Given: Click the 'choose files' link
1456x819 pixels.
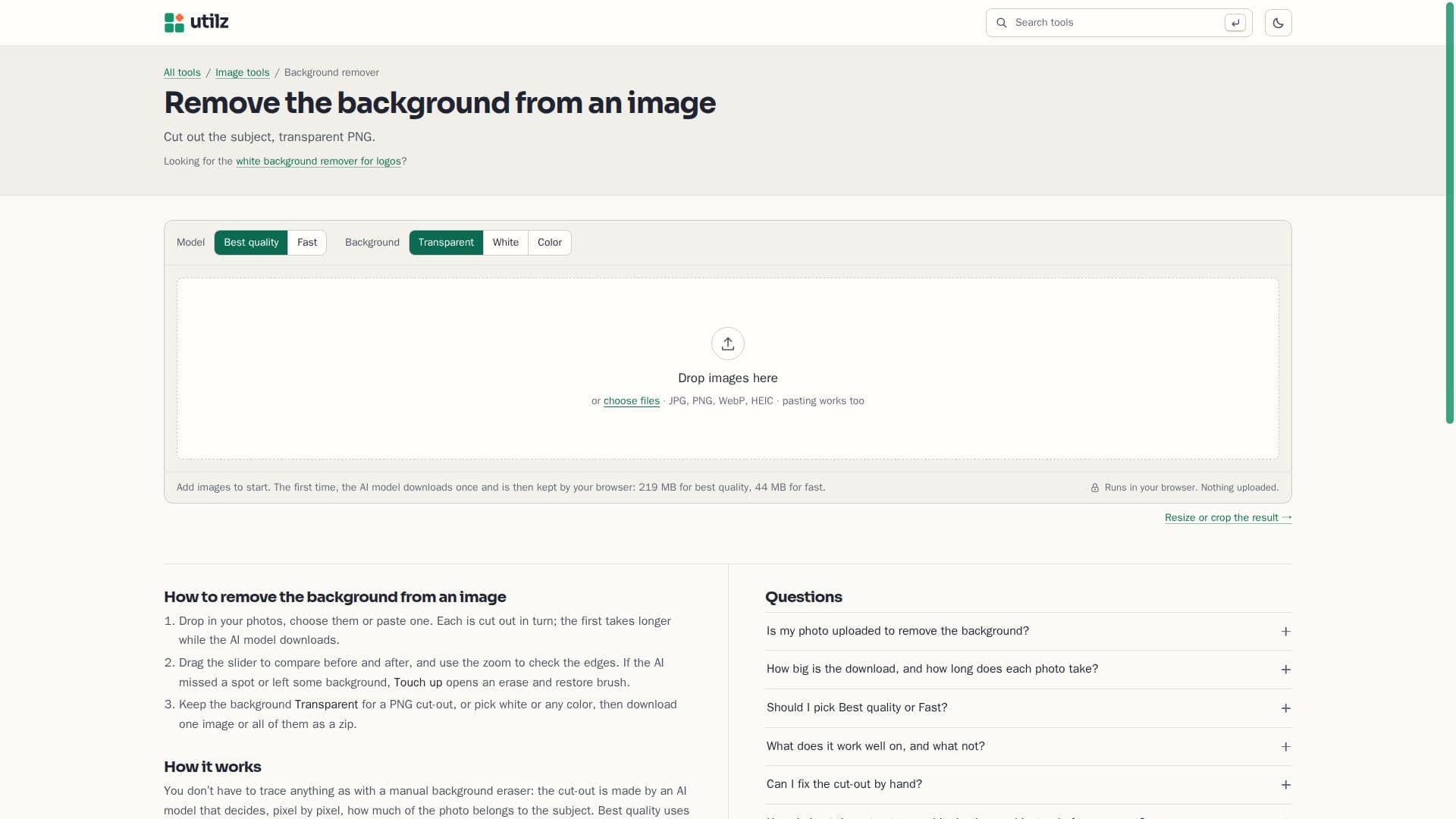Looking at the screenshot, I should pyautogui.click(x=632, y=401).
